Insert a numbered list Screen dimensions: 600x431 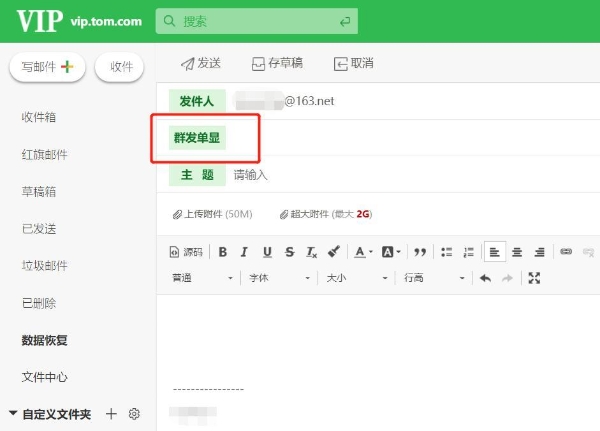(468, 252)
